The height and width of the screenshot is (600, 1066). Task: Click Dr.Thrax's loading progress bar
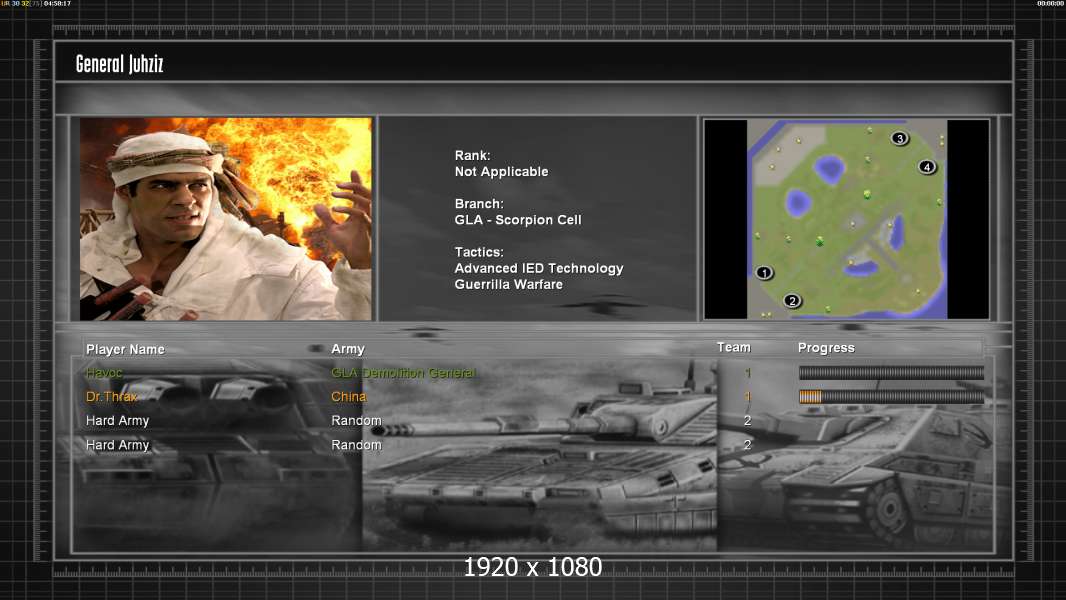pyautogui.click(x=890, y=397)
